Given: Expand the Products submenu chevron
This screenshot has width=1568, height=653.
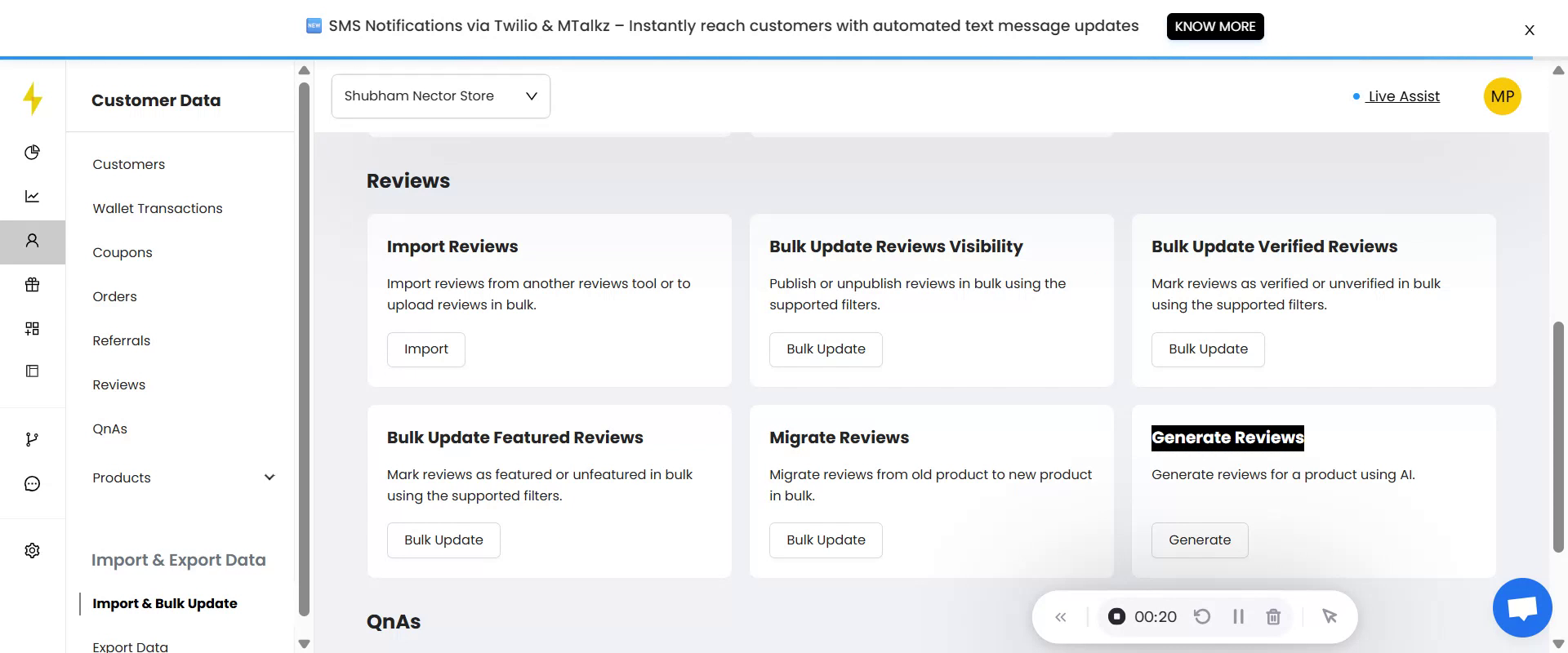Looking at the screenshot, I should click(269, 478).
